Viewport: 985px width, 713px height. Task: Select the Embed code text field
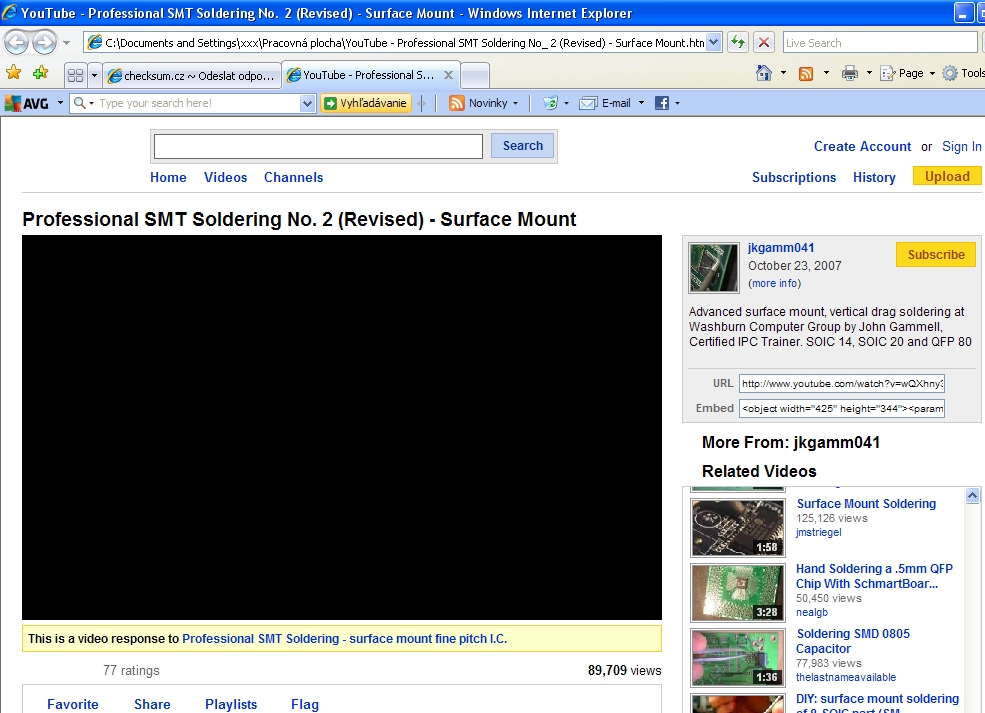coord(842,408)
